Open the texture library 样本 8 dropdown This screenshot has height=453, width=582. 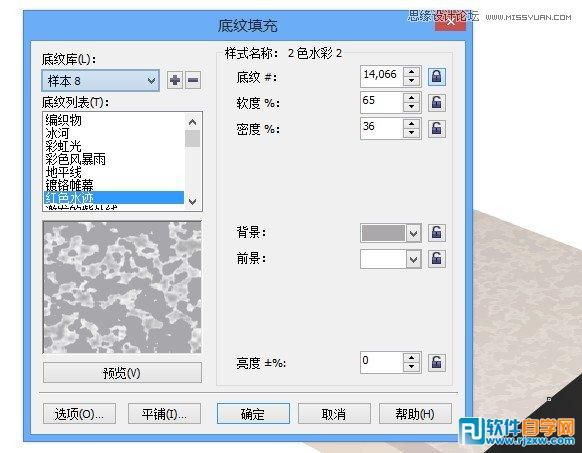(x=101, y=80)
